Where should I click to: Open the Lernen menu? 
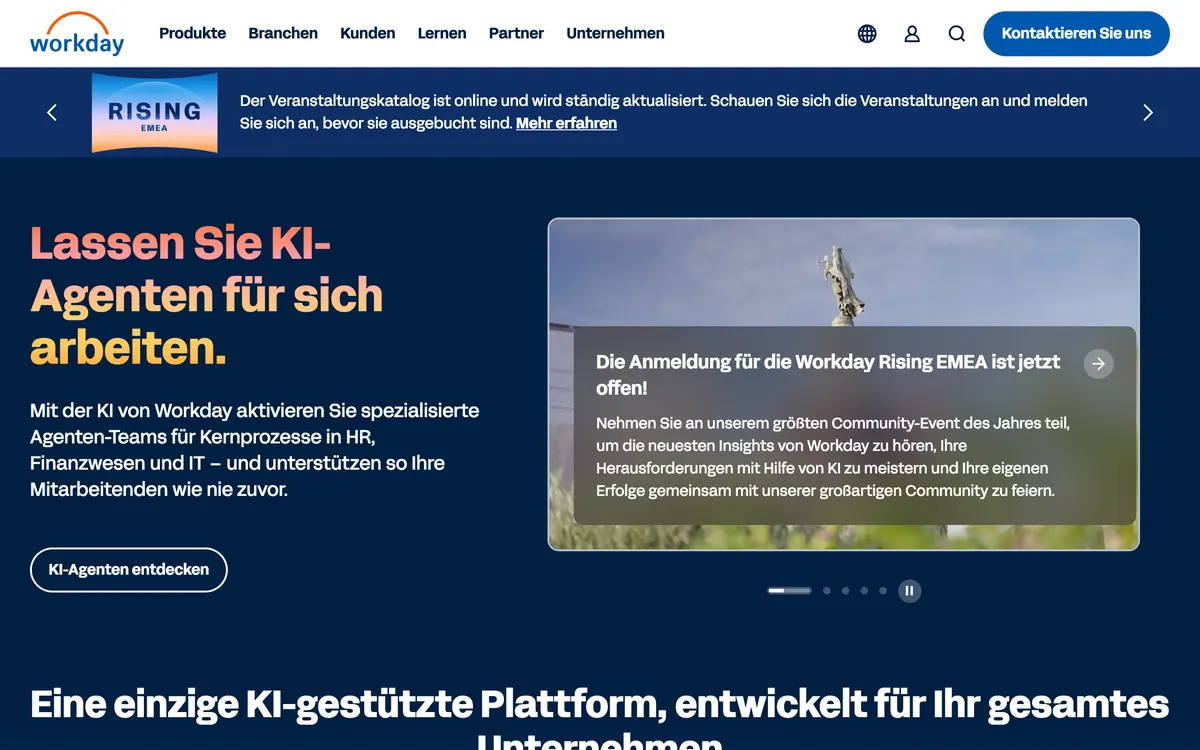442,33
